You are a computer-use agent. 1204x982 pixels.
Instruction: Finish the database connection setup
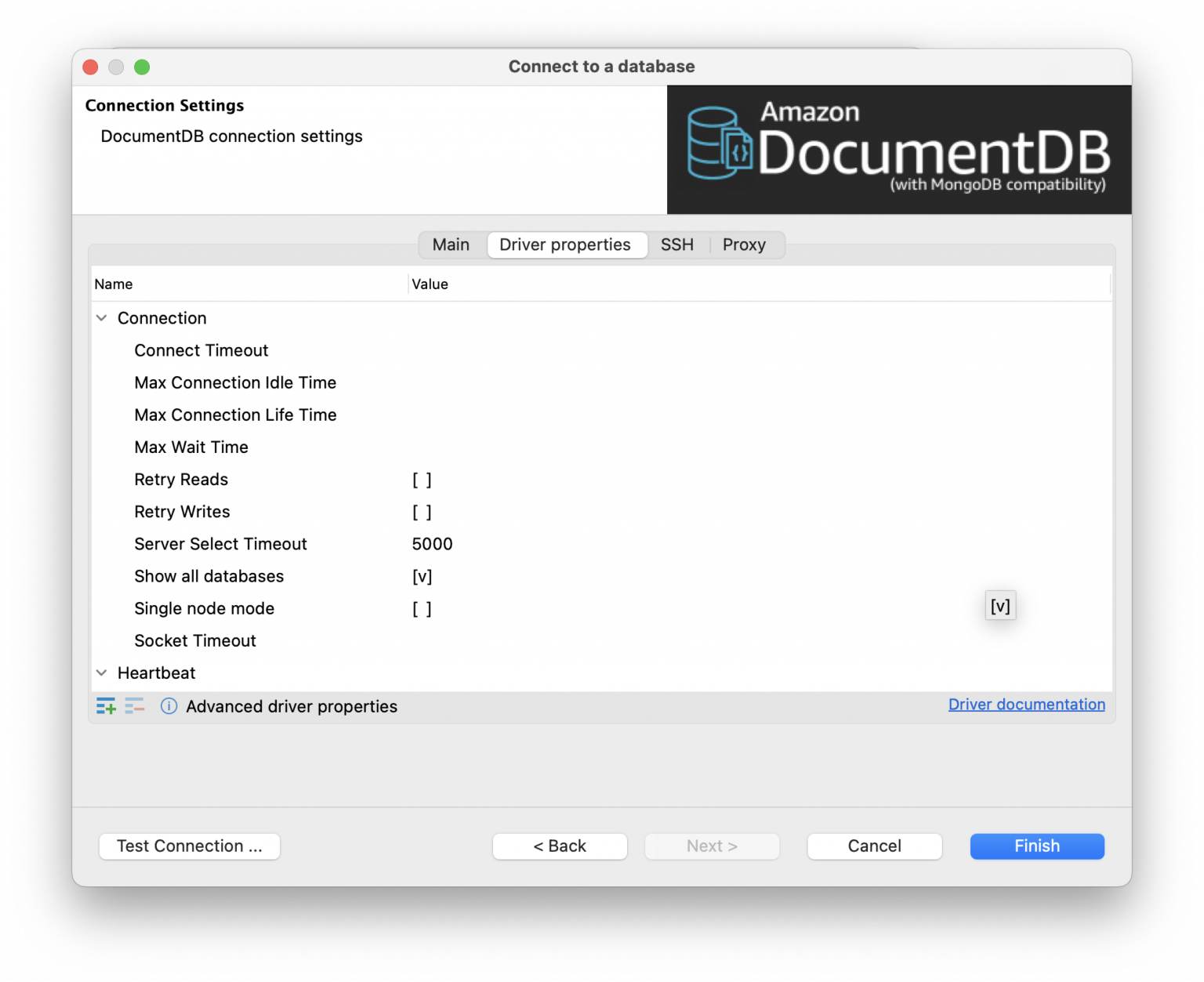coord(1036,846)
